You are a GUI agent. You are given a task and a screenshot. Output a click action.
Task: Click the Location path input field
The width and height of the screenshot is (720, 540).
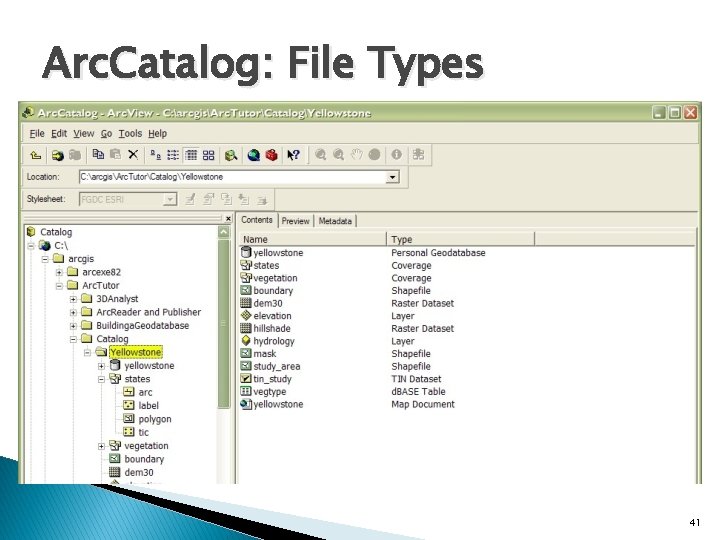tap(233, 177)
